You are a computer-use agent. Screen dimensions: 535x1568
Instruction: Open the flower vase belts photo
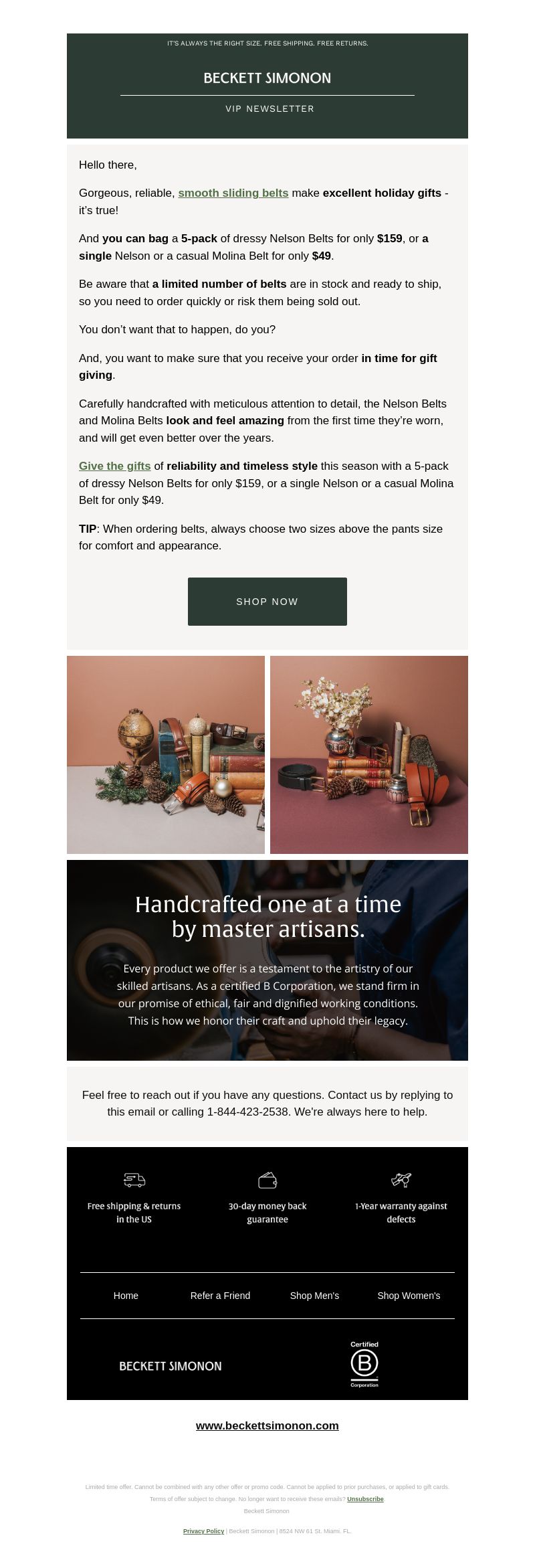coord(369,755)
